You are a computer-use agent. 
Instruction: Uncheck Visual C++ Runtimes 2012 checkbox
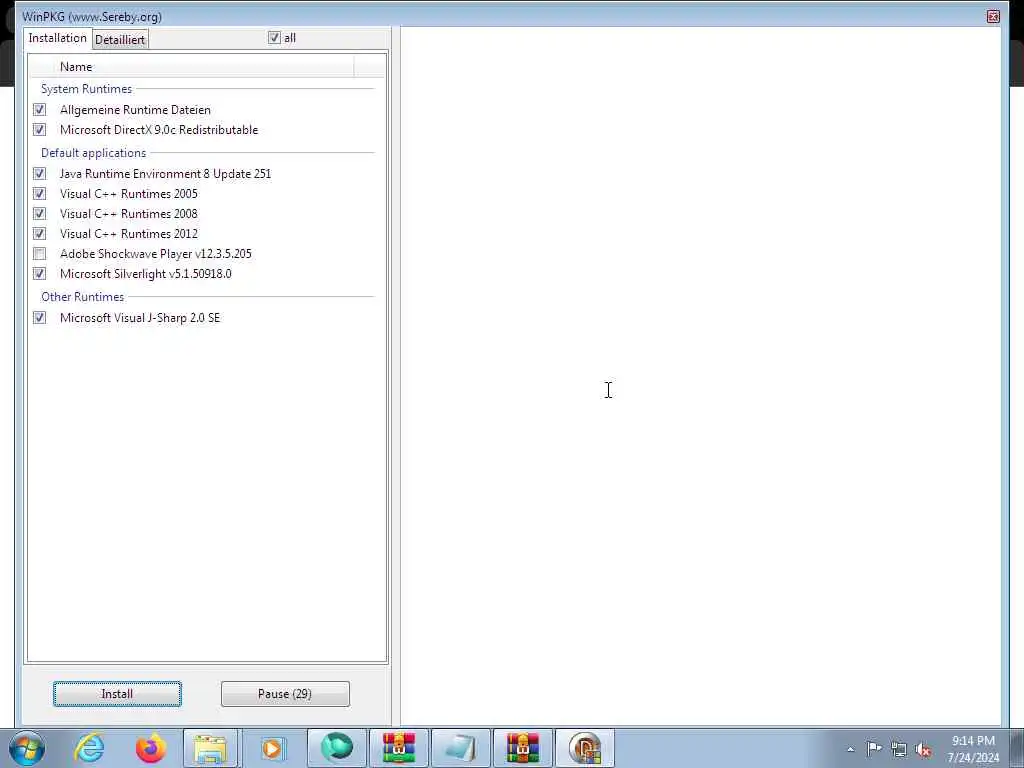coord(40,234)
